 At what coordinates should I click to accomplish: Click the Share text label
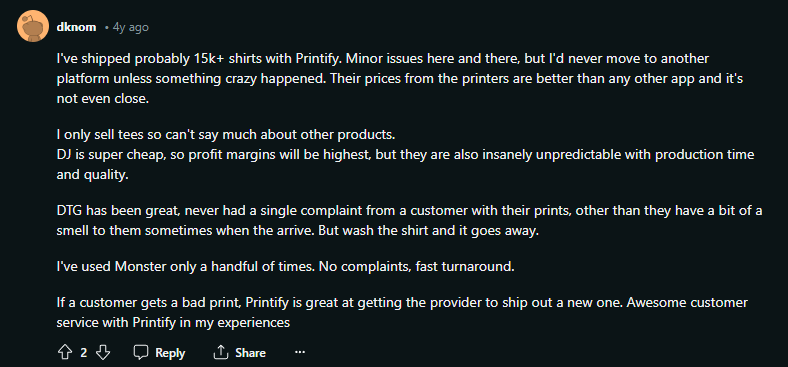pos(250,353)
